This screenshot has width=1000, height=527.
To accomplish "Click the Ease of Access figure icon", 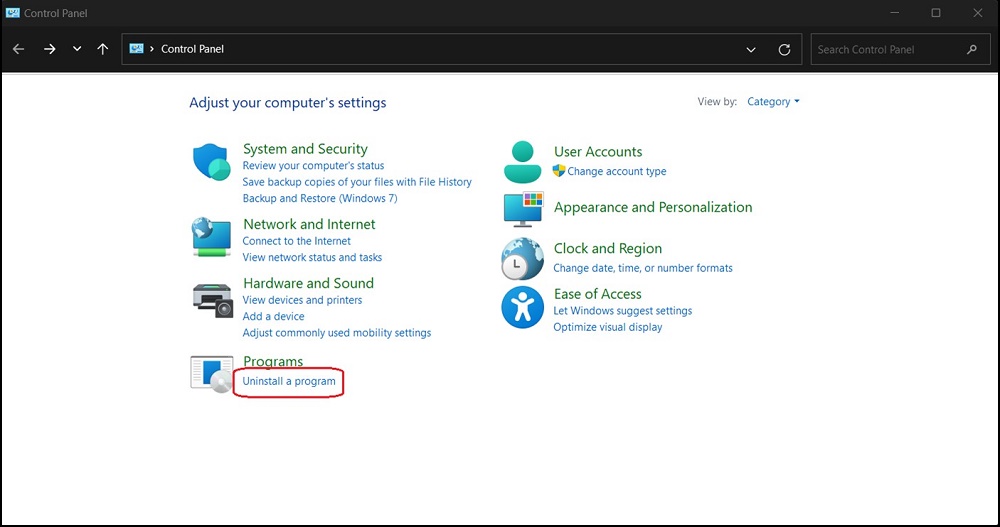I will pos(522,307).
